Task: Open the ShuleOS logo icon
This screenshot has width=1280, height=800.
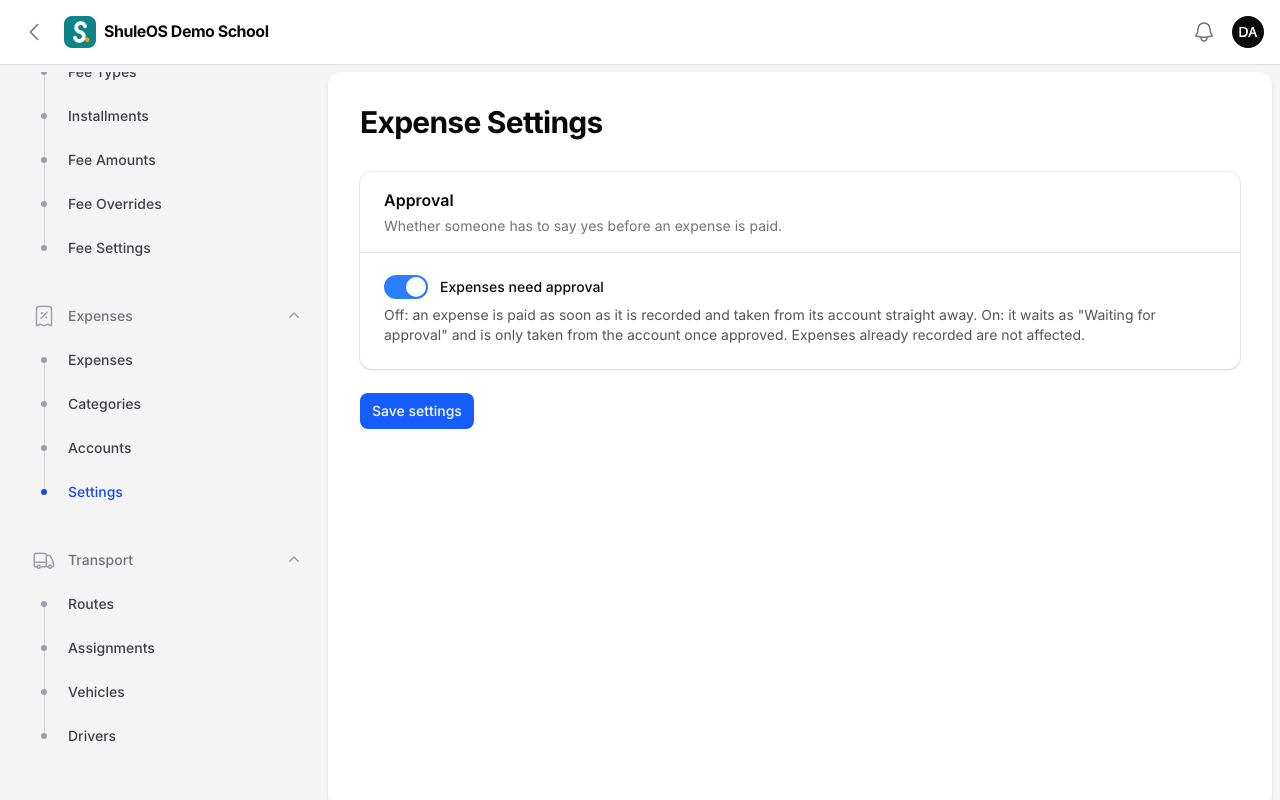Action: pyautogui.click(x=80, y=32)
